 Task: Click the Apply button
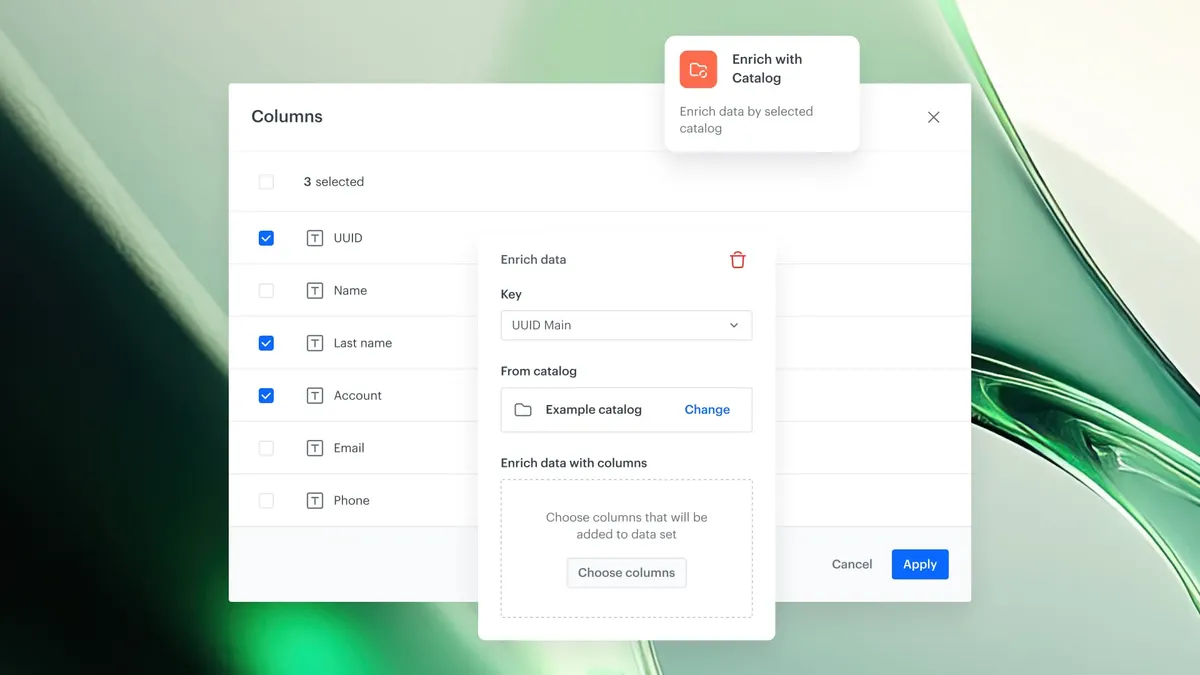pyautogui.click(x=919, y=563)
